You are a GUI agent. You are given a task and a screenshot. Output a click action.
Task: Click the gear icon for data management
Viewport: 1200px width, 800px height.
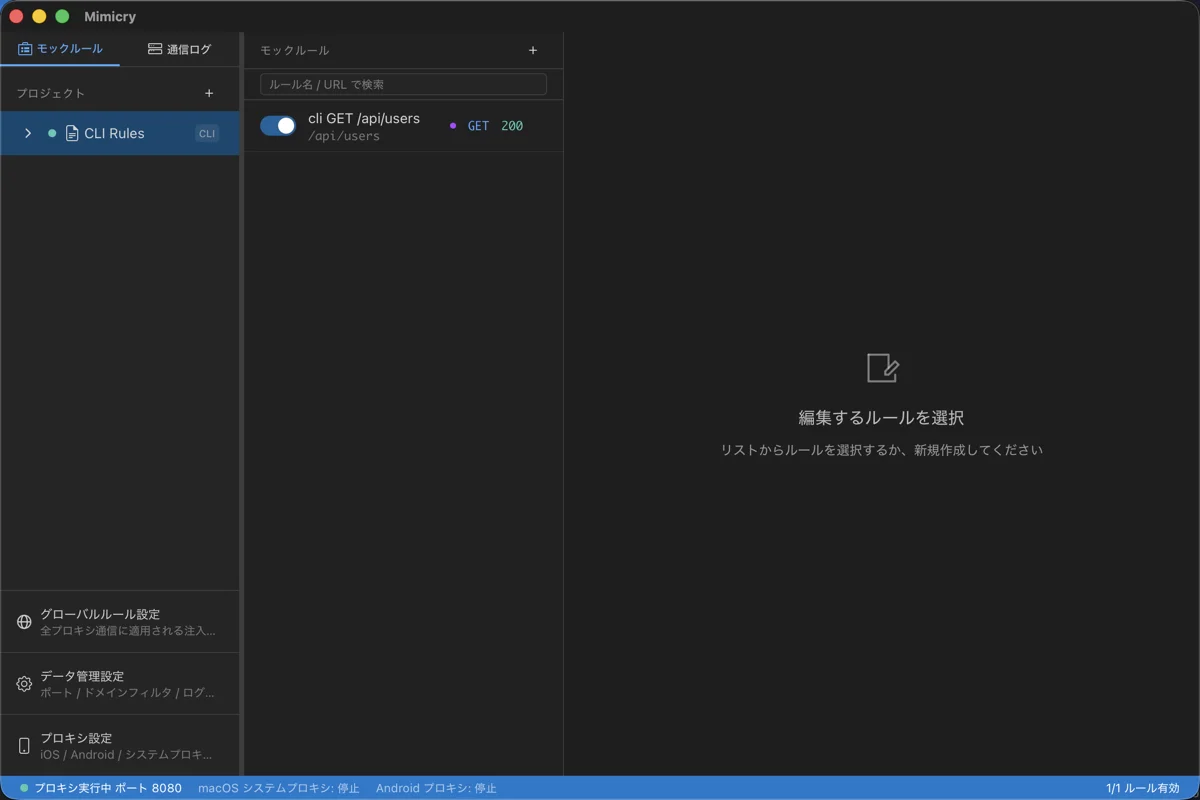(x=25, y=684)
